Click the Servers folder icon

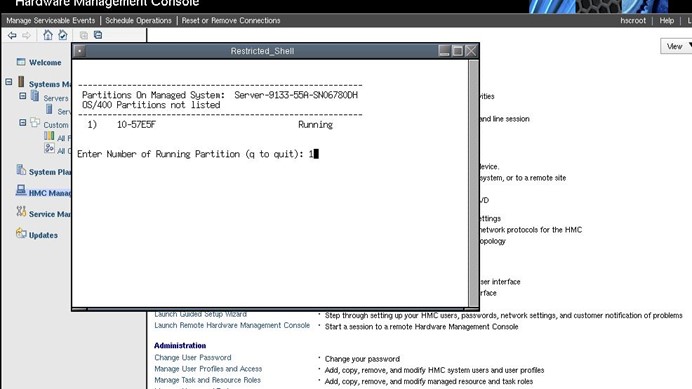pyautogui.click(x=35, y=96)
